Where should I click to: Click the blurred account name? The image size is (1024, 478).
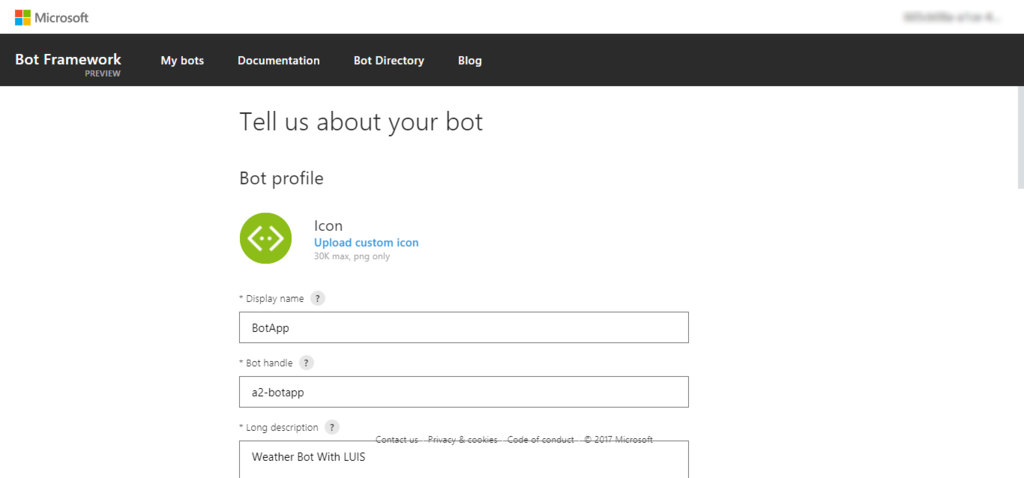pos(952,18)
